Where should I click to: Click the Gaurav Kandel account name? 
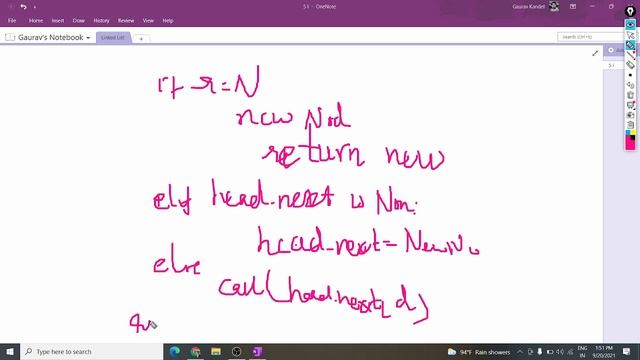tap(529, 7)
